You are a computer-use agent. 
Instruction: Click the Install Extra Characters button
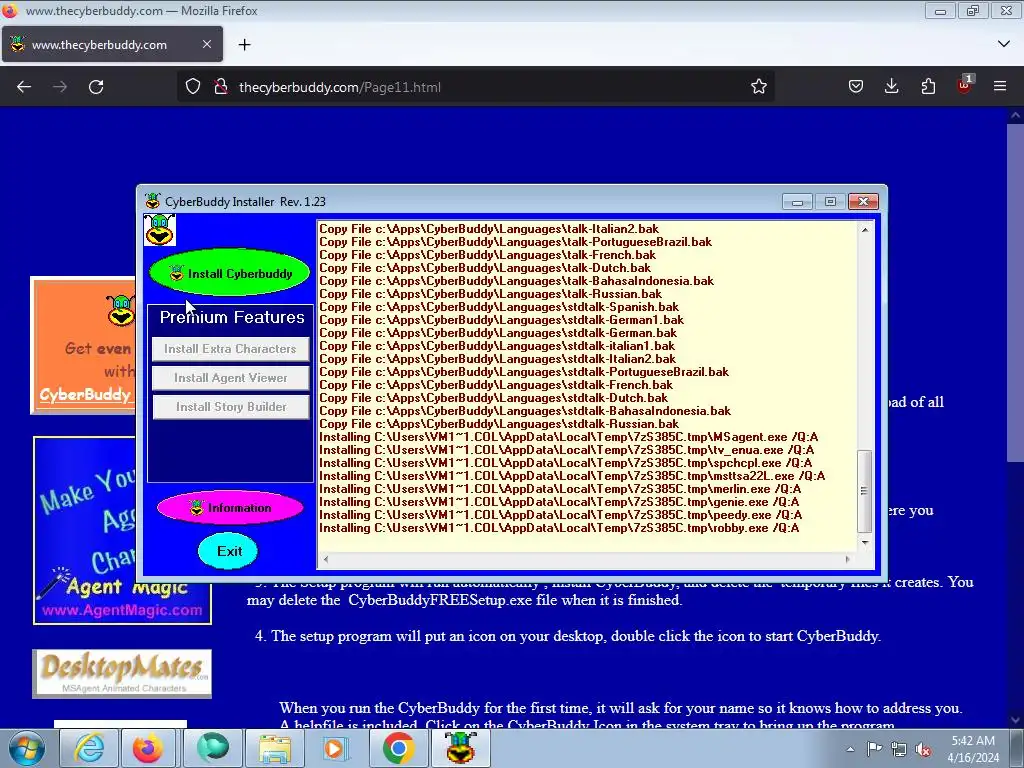231,349
